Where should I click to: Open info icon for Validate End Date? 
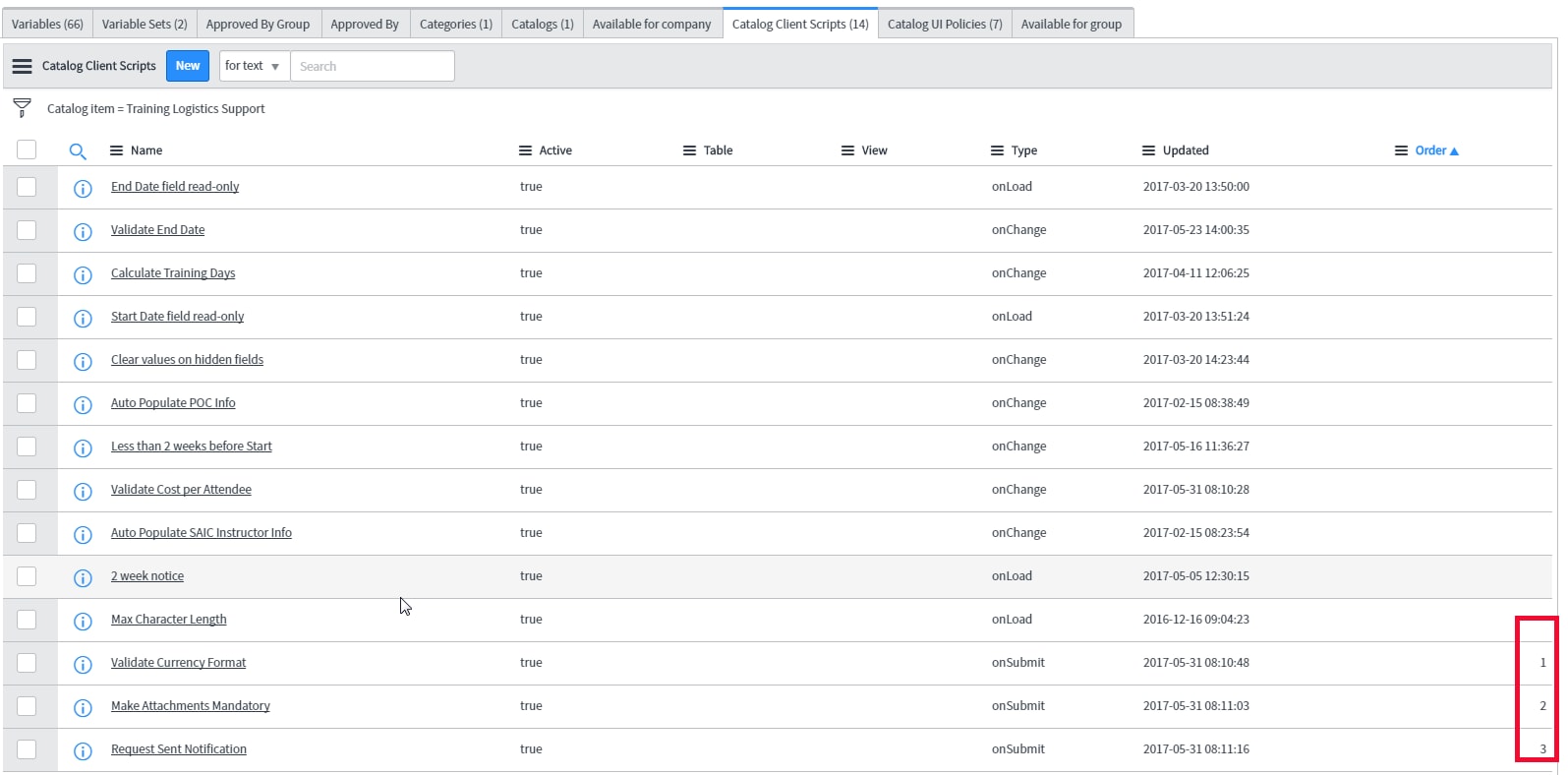click(x=84, y=231)
